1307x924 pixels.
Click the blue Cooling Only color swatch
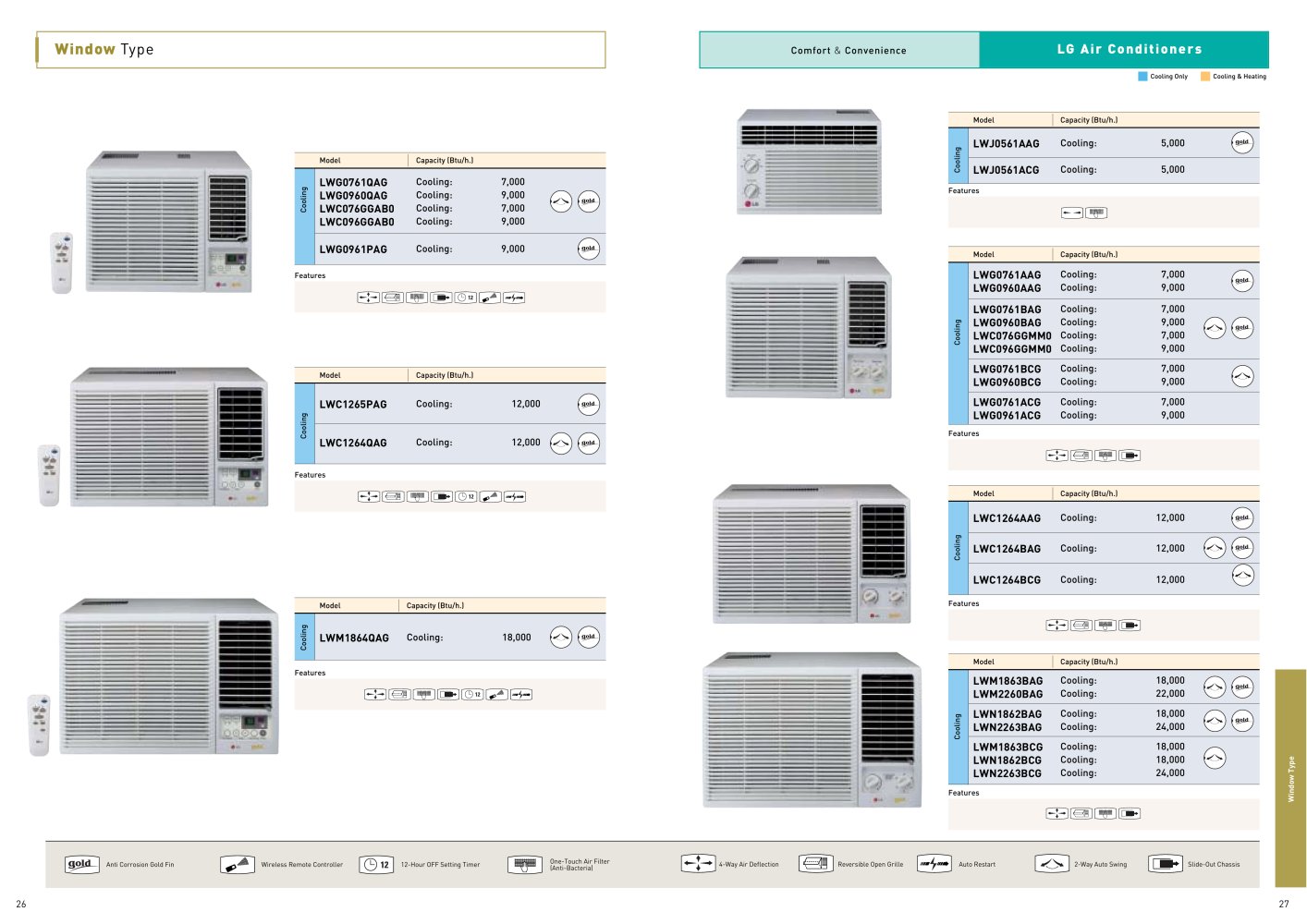click(1142, 77)
